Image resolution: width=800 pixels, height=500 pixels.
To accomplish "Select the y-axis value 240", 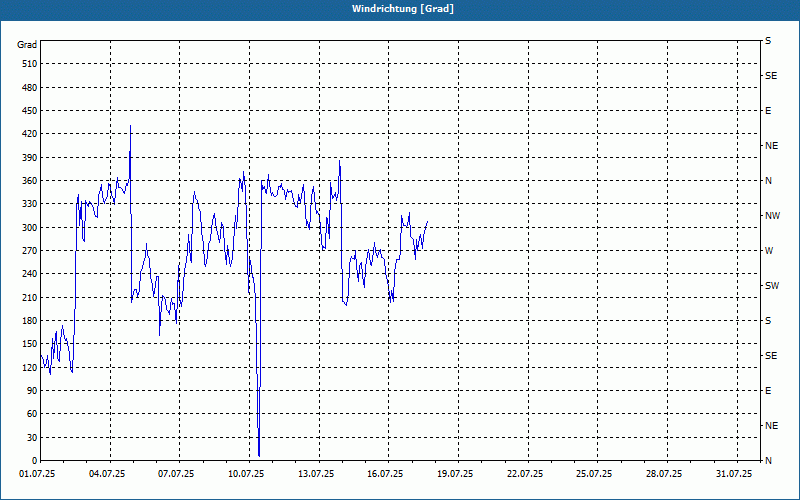I will coord(30,274).
